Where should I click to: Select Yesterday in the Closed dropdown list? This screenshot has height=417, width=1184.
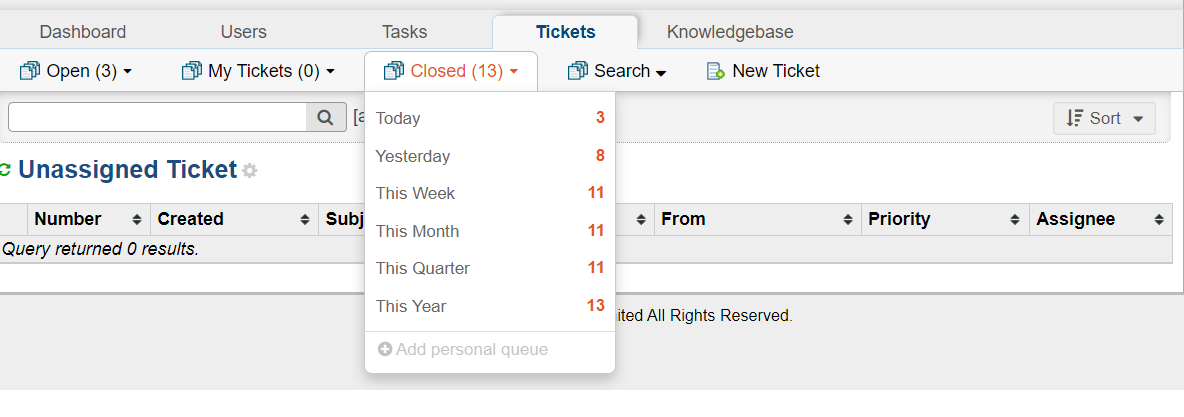tap(413, 156)
